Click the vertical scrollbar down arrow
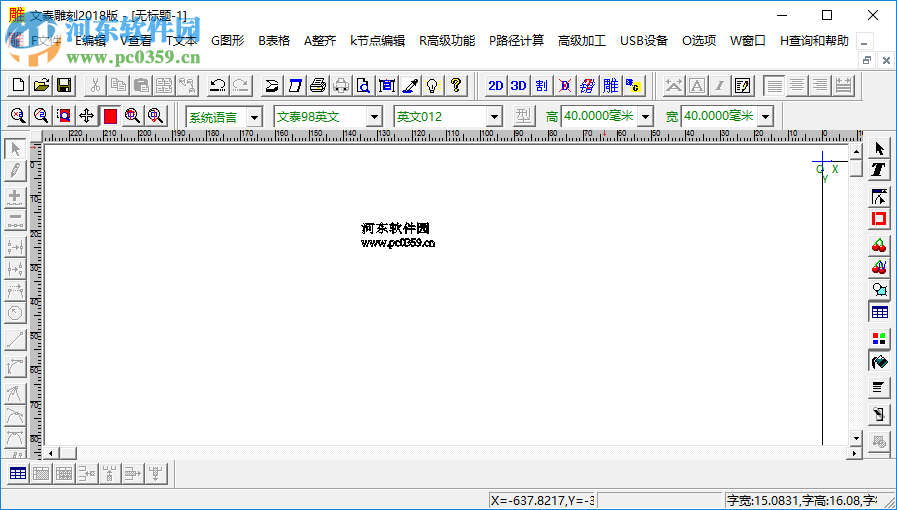 tap(856, 438)
